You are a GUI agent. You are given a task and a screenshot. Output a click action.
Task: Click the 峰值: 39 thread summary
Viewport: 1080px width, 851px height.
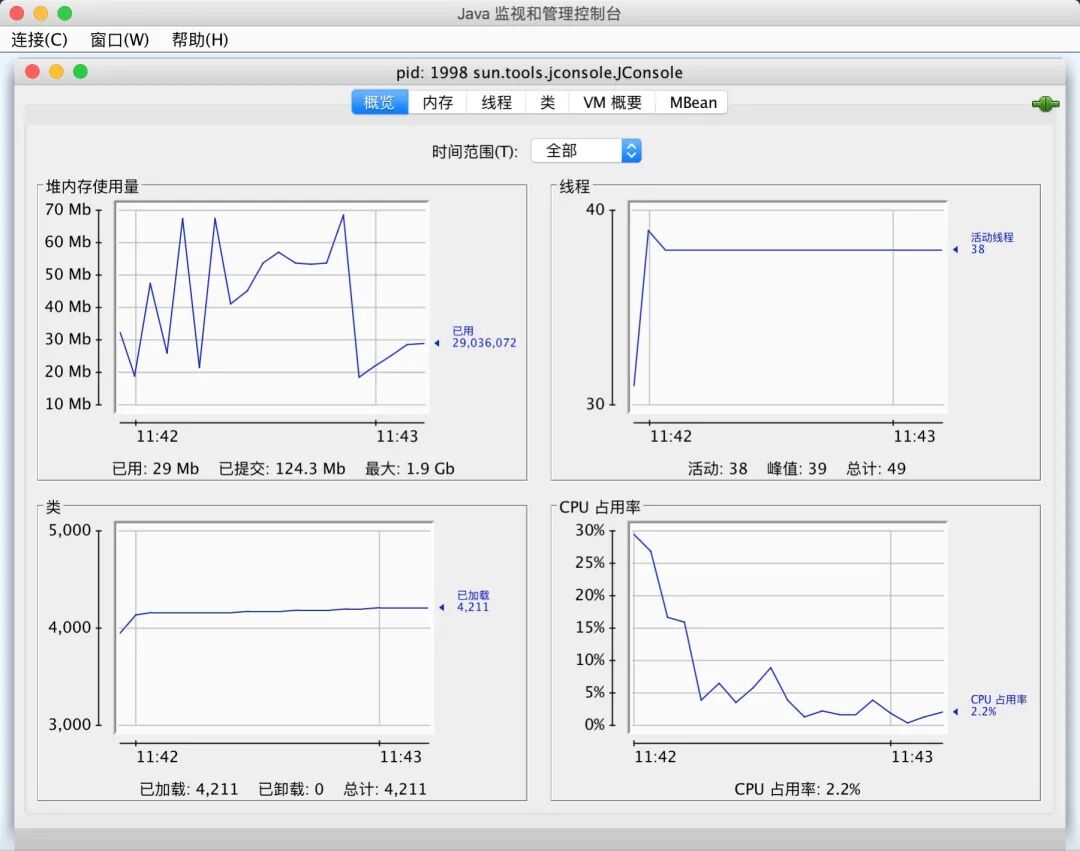point(796,468)
